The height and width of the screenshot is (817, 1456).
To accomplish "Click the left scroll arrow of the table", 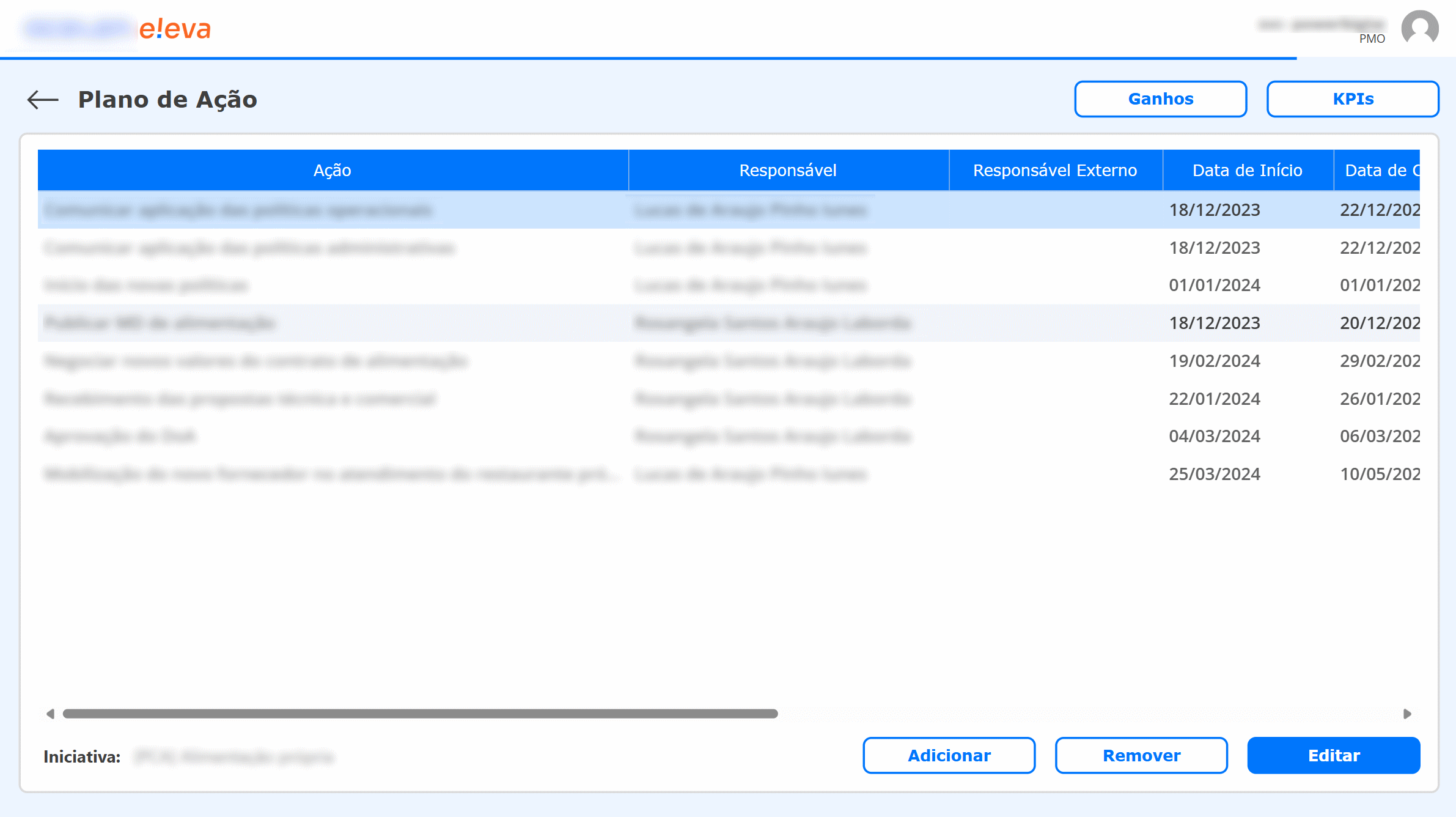I will coord(48,713).
